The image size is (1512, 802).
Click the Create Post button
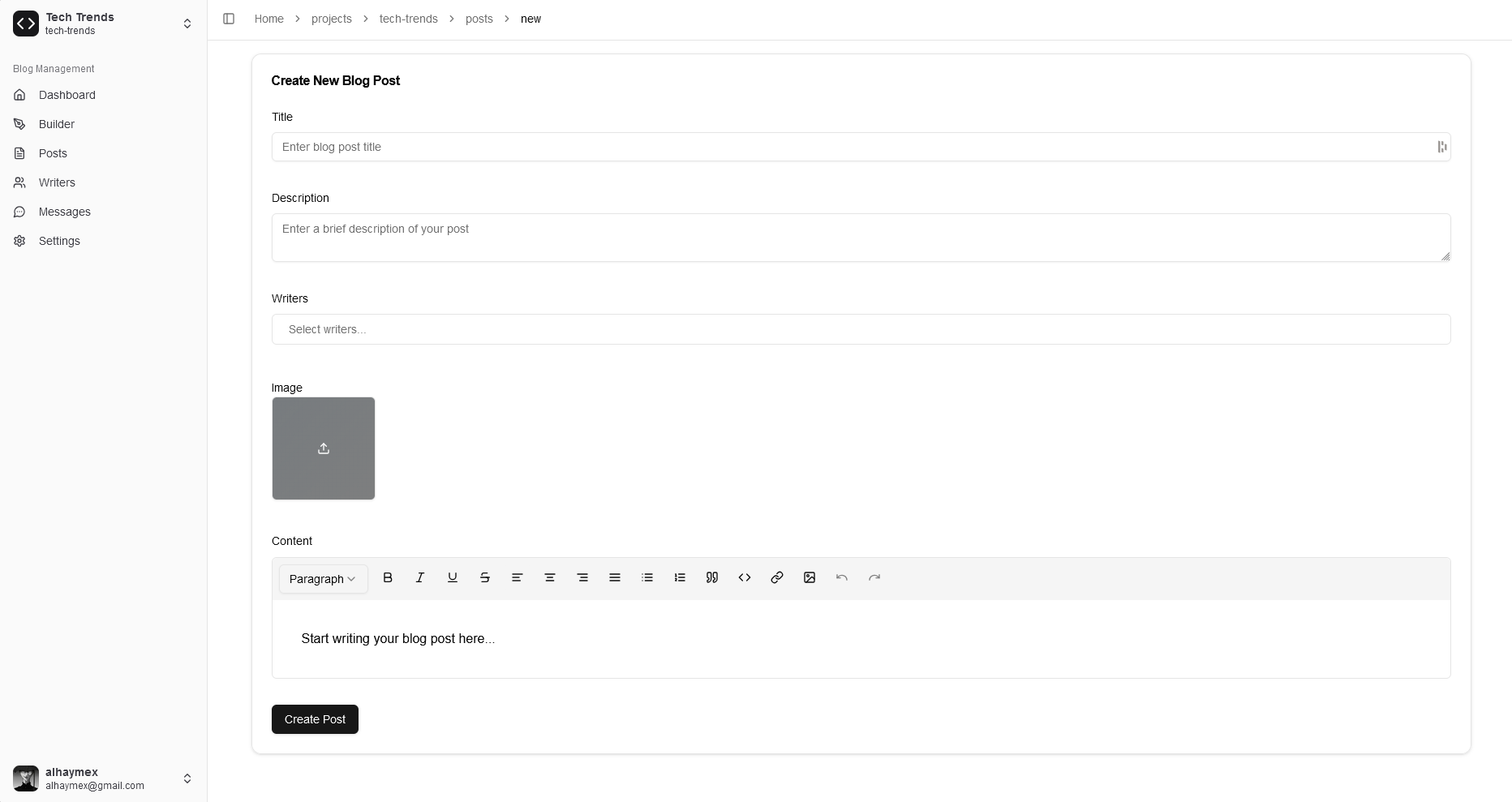pos(315,719)
